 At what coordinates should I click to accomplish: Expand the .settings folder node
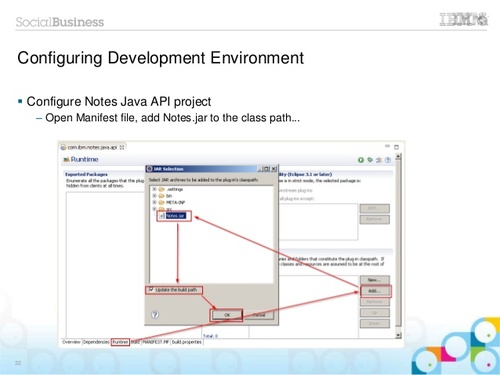(x=154, y=189)
